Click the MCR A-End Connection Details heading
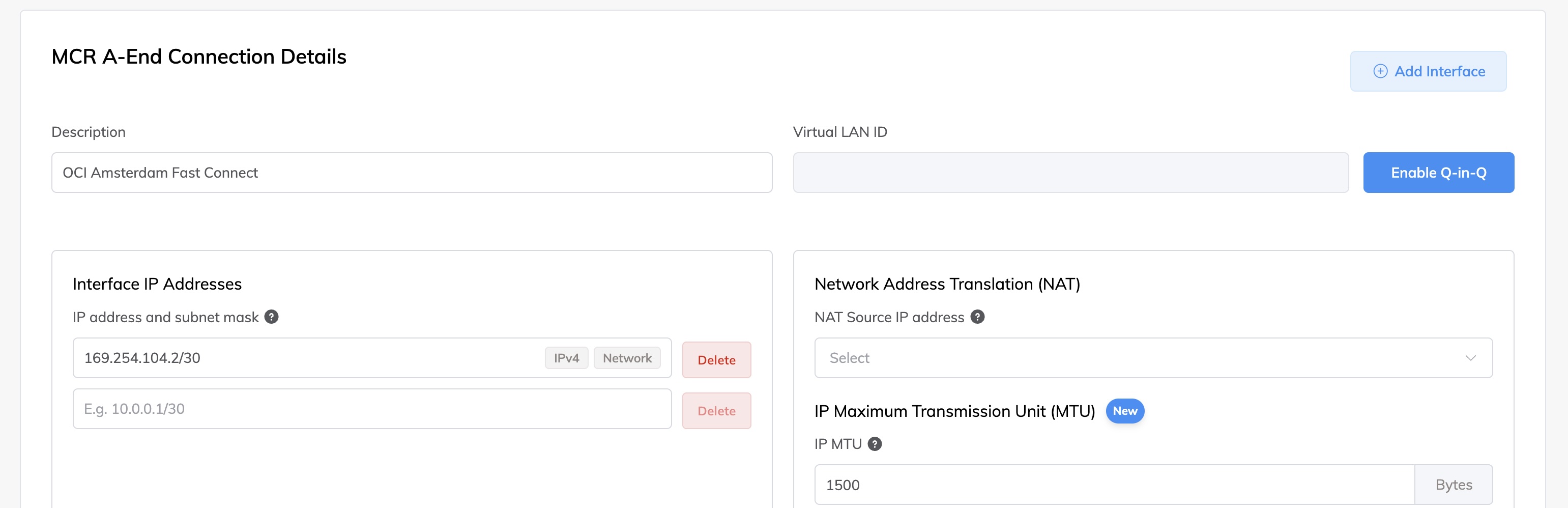This screenshot has width=1568, height=508. click(x=198, y=56)
